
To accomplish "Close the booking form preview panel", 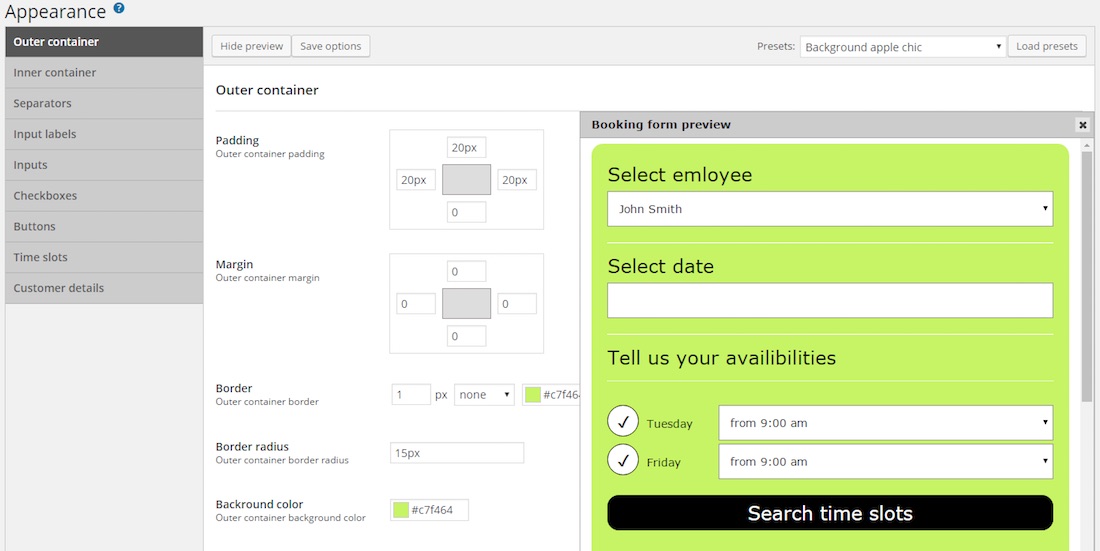I will click(x=1082, y=125).
